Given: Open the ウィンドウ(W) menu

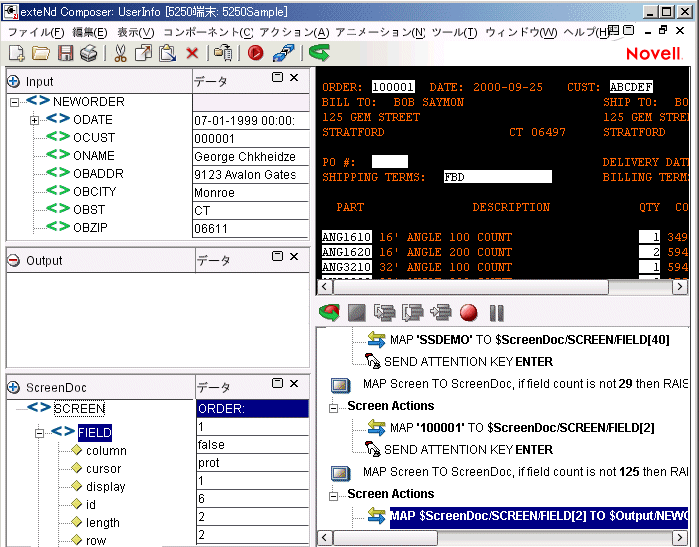Looking at the screenshot, I should pos(521,33).
